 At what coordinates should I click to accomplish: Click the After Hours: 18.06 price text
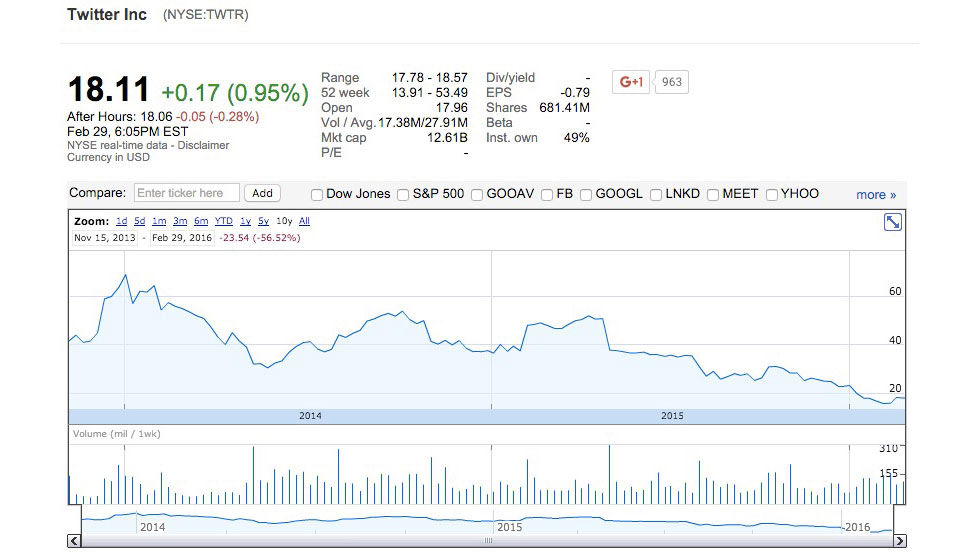coord(119,117)
